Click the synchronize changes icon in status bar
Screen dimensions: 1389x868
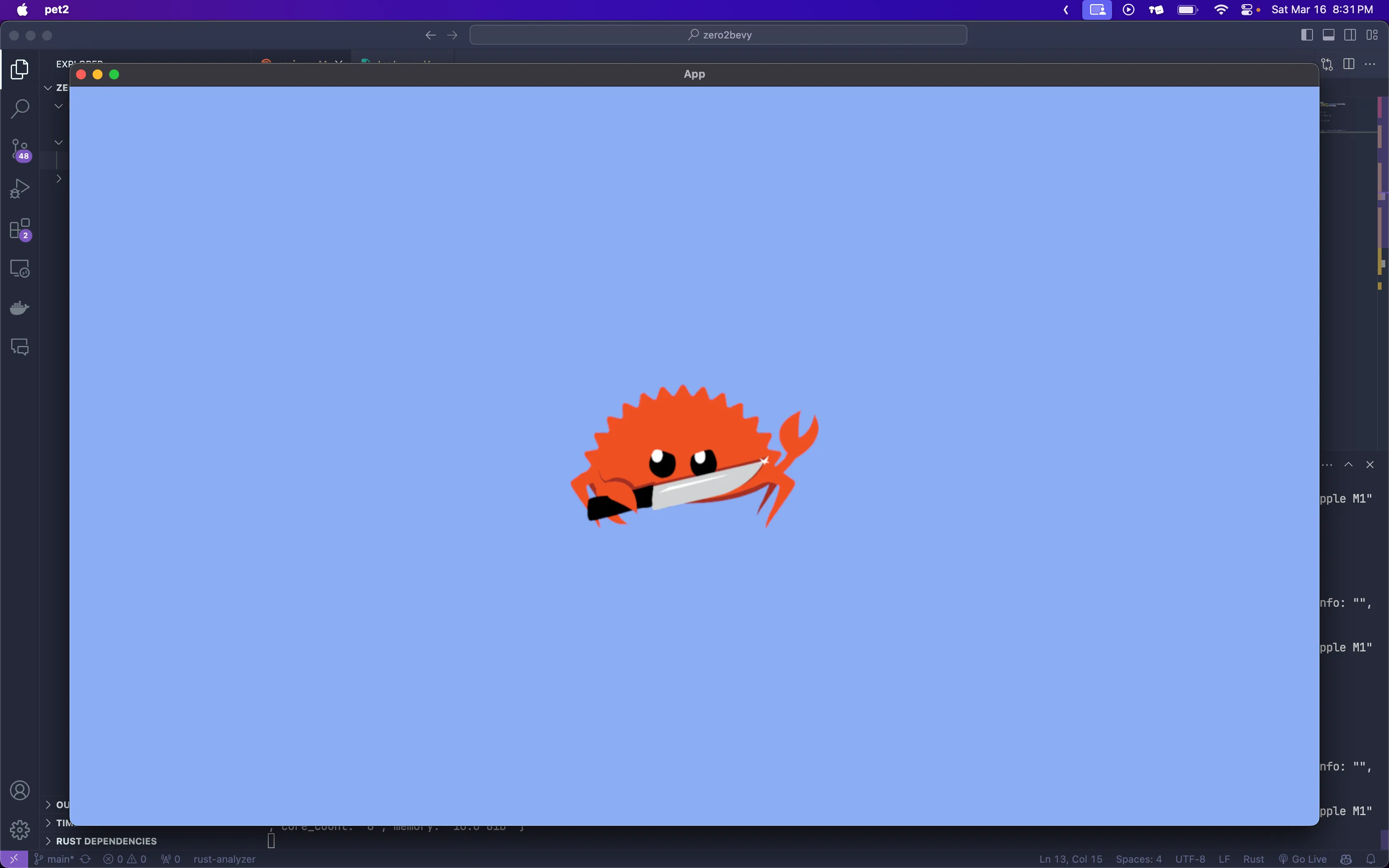point(86,859)
